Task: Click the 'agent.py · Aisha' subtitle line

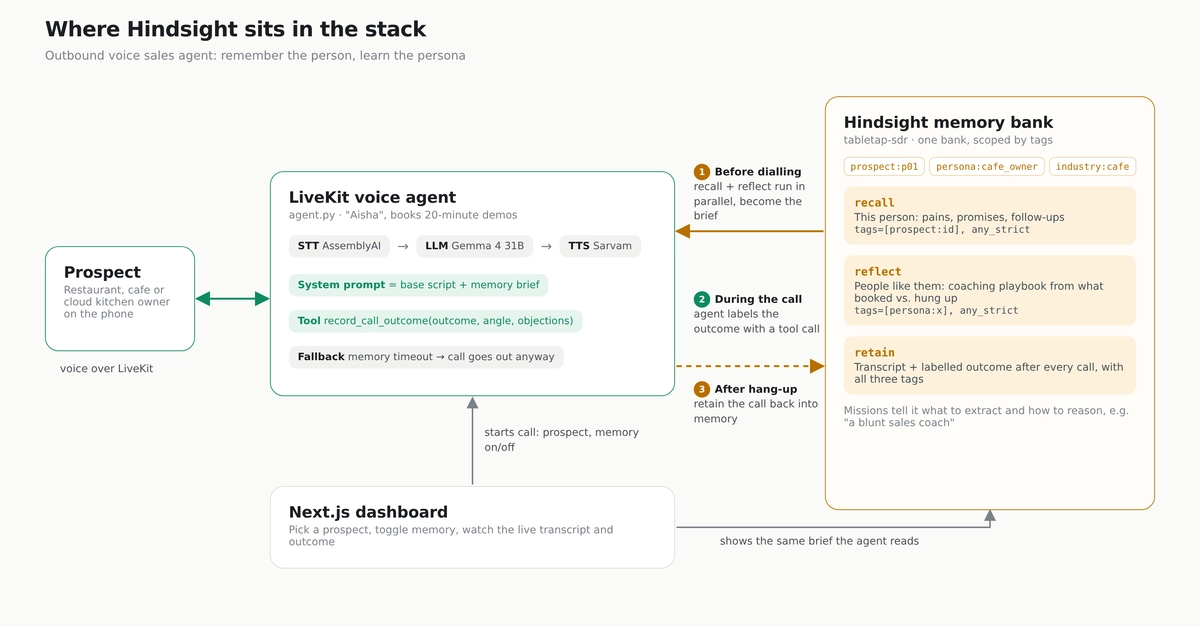Action: point(403,215)
